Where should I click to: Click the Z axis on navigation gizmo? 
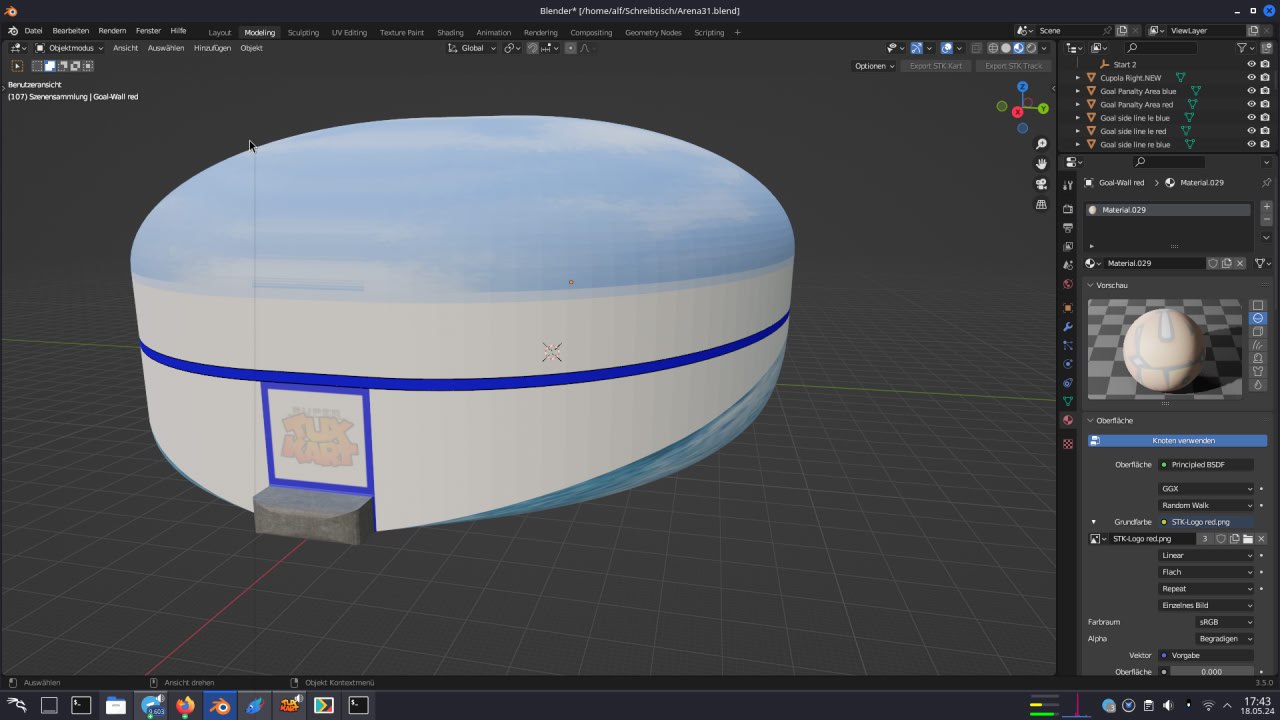coord(1022,87)
